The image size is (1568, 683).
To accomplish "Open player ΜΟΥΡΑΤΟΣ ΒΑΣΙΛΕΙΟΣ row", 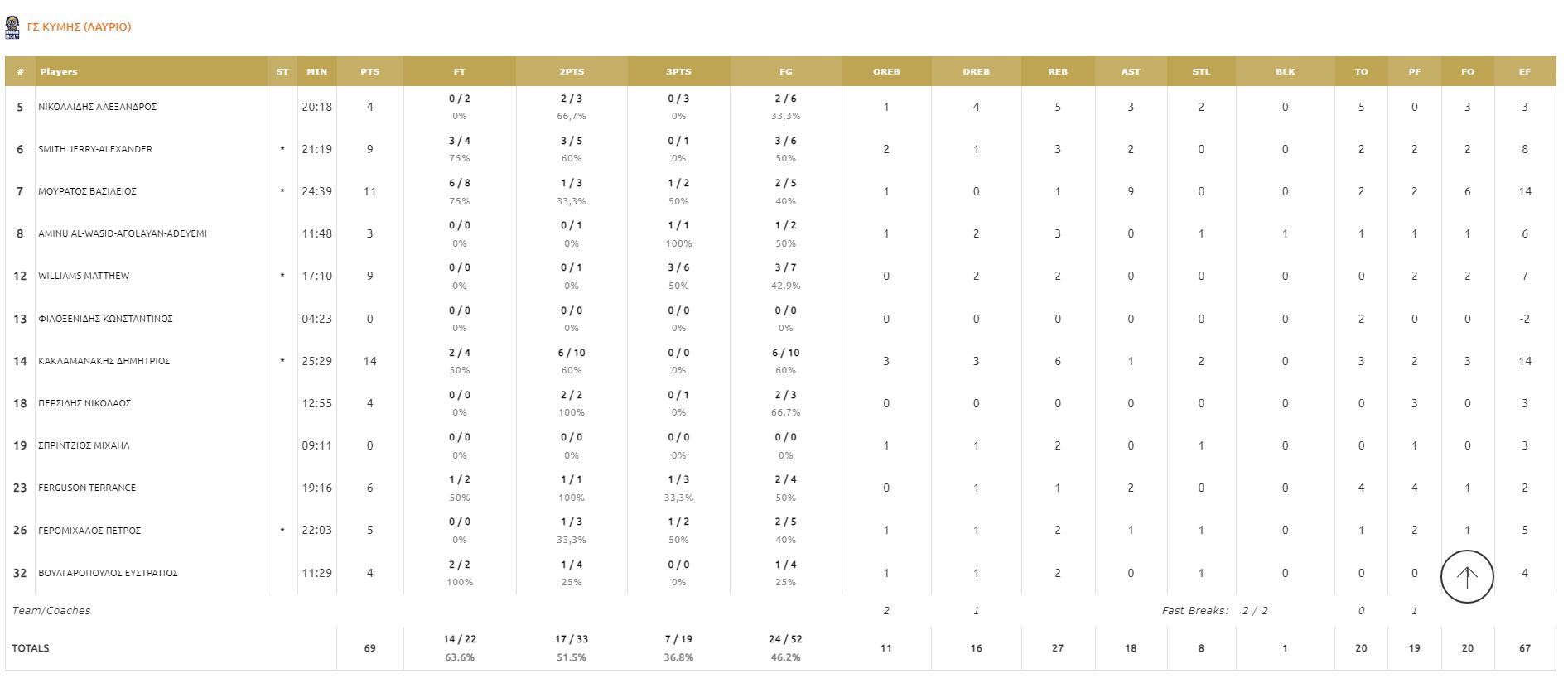I will (x=87, y=191).
